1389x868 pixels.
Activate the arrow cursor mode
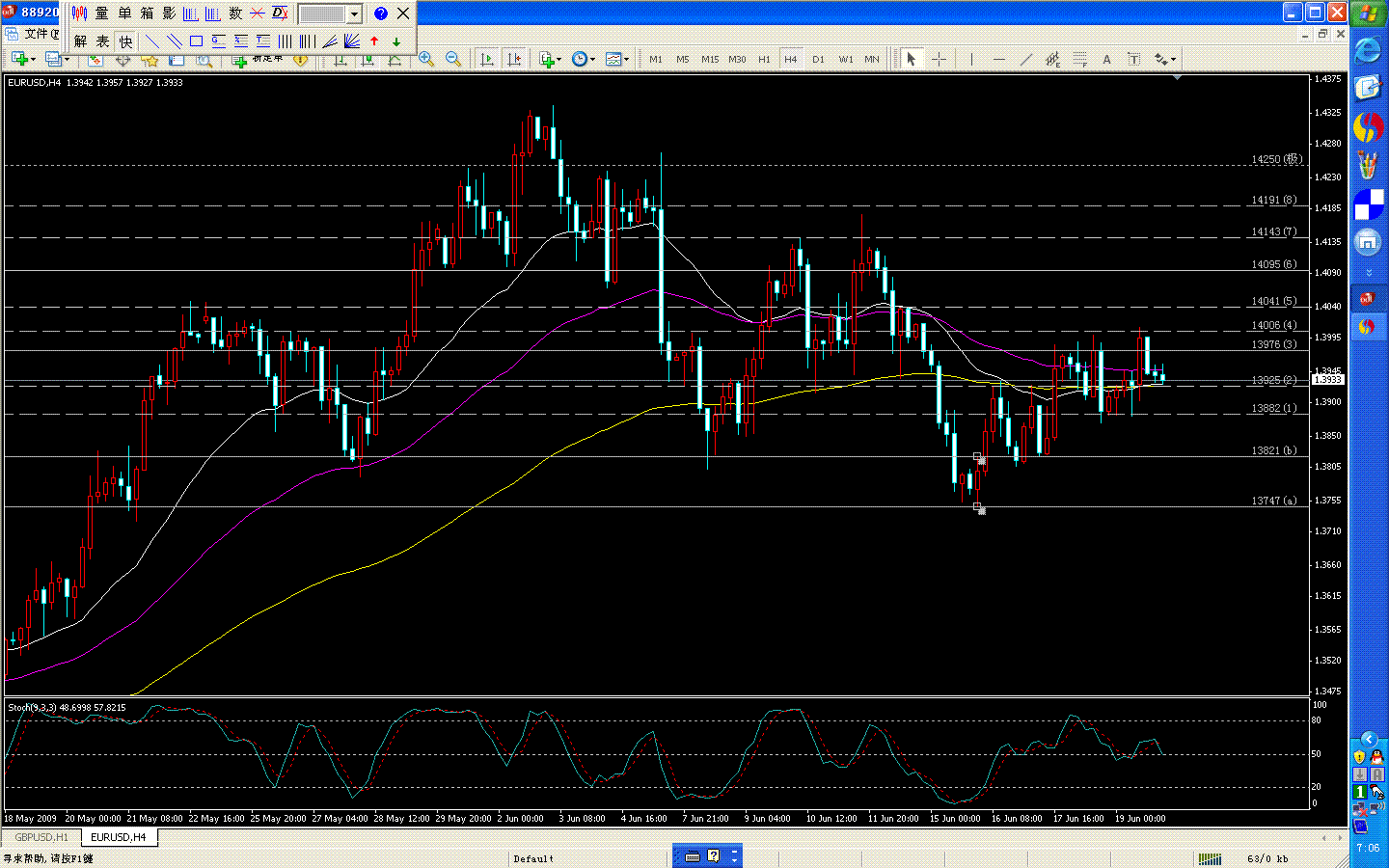(x=911, y=60)
